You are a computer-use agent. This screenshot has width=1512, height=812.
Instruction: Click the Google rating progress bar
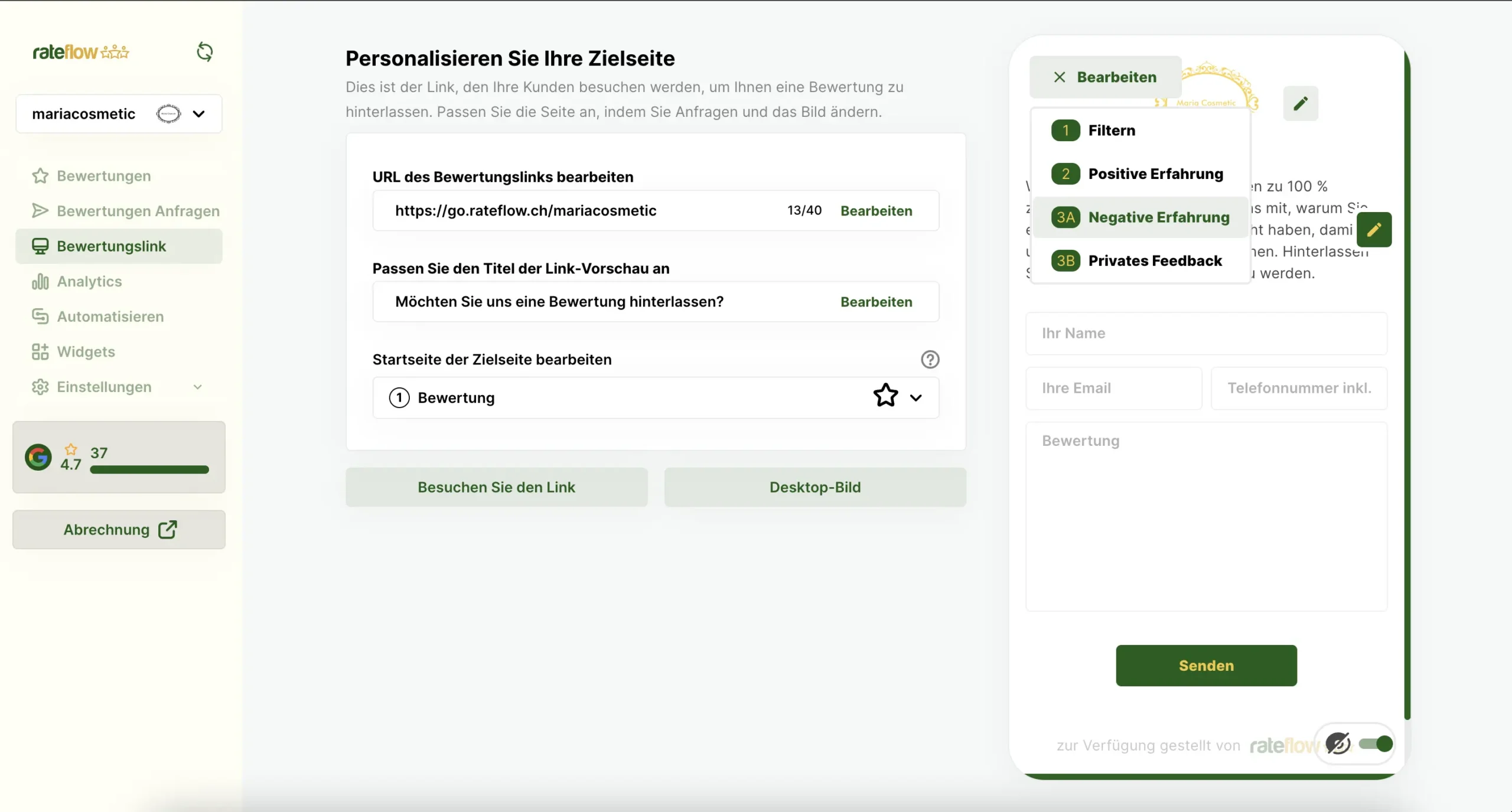(x=149, y=470)
